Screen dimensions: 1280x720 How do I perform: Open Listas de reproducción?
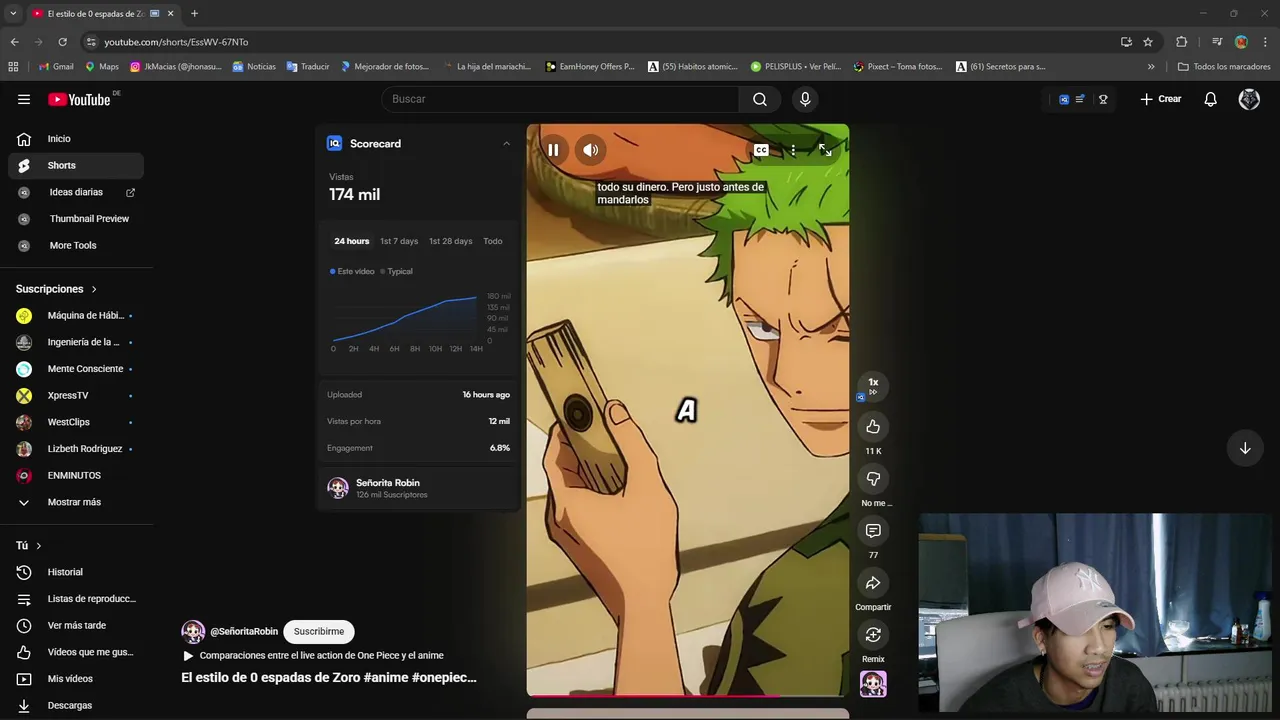pyautogui.click(x=76, y=598)
